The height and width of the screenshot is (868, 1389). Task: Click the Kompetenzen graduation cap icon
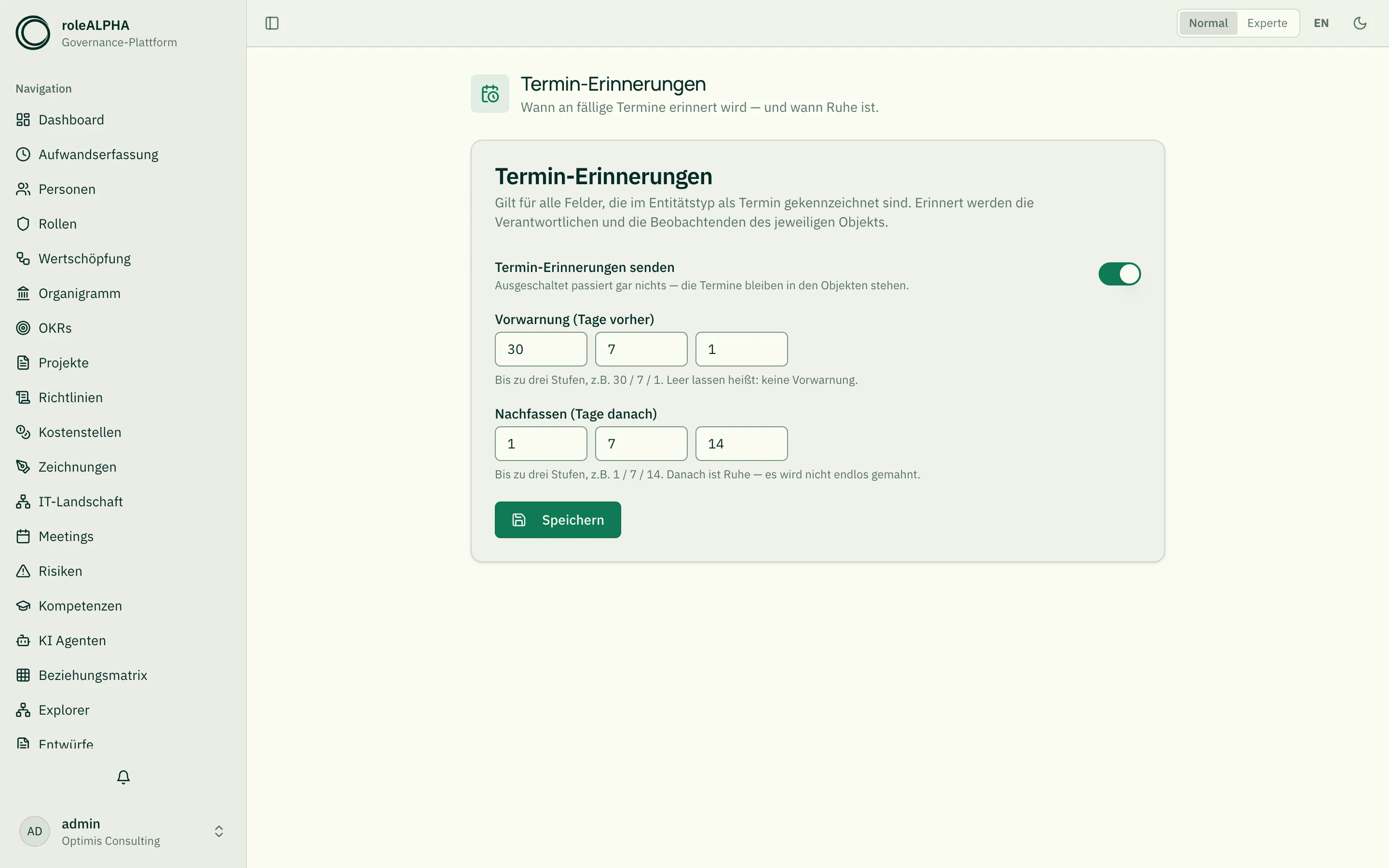pyautogui.click(x=23, y=606)
